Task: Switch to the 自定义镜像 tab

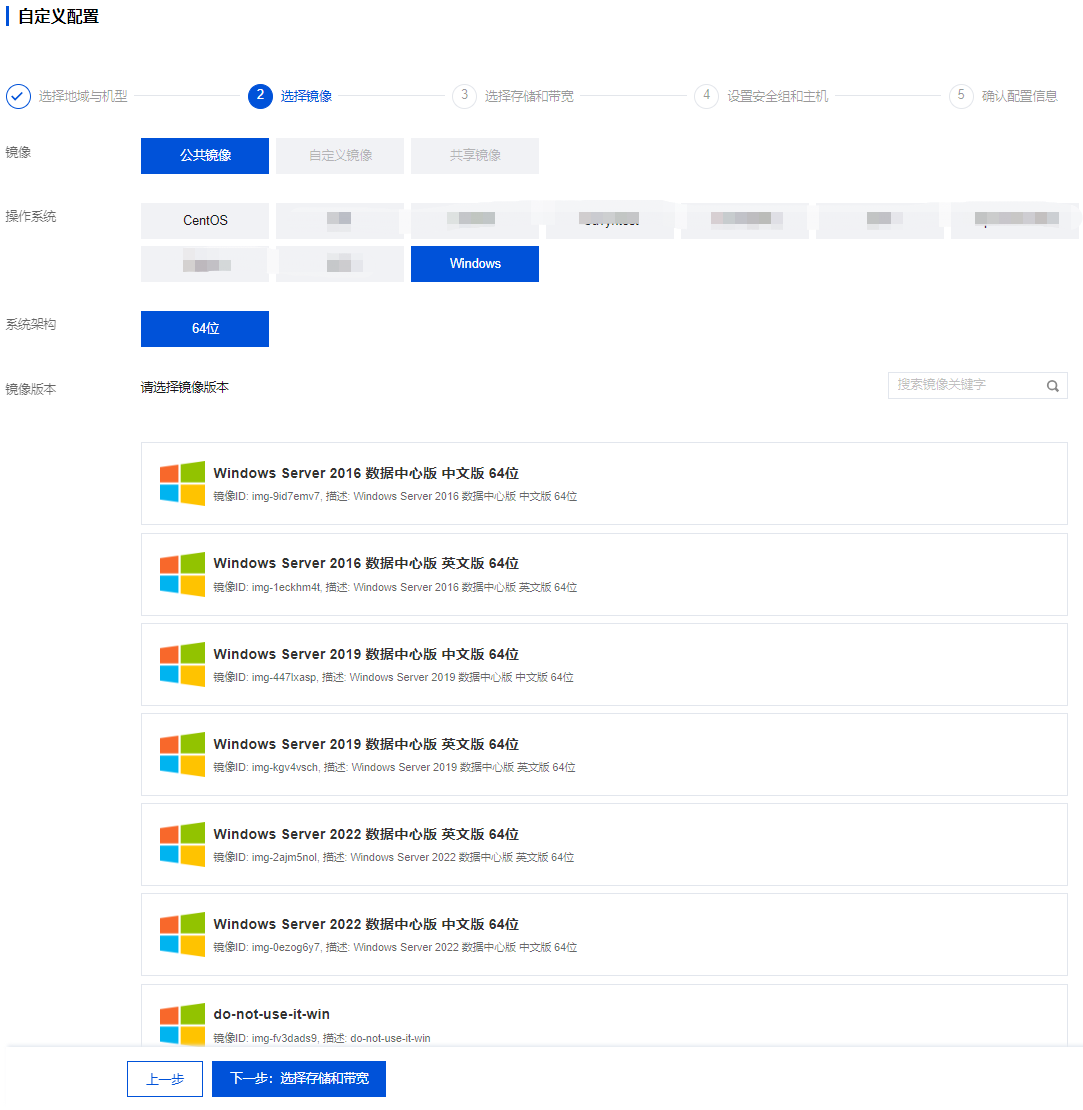Action: (x=340, y=156)
